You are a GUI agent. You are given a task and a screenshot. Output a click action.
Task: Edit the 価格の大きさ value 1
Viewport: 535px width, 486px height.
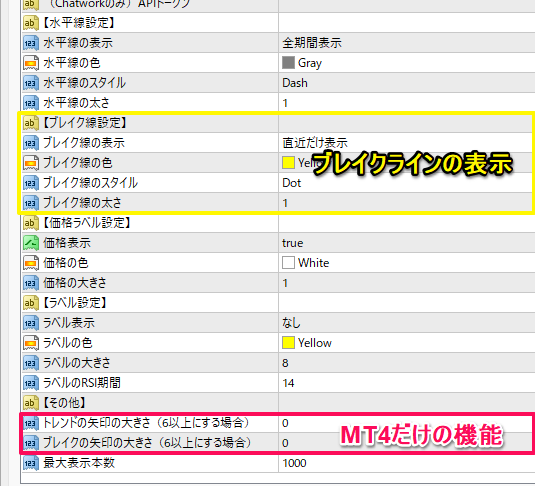point(285,283)
